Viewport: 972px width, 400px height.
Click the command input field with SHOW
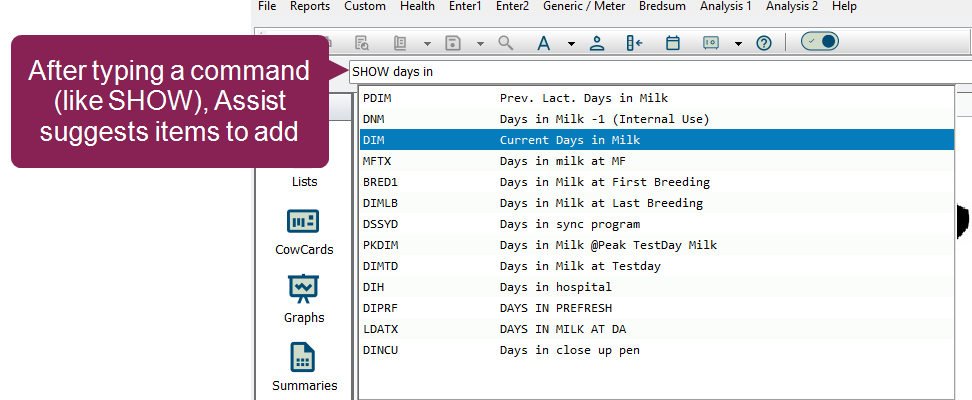pos(650,72)
